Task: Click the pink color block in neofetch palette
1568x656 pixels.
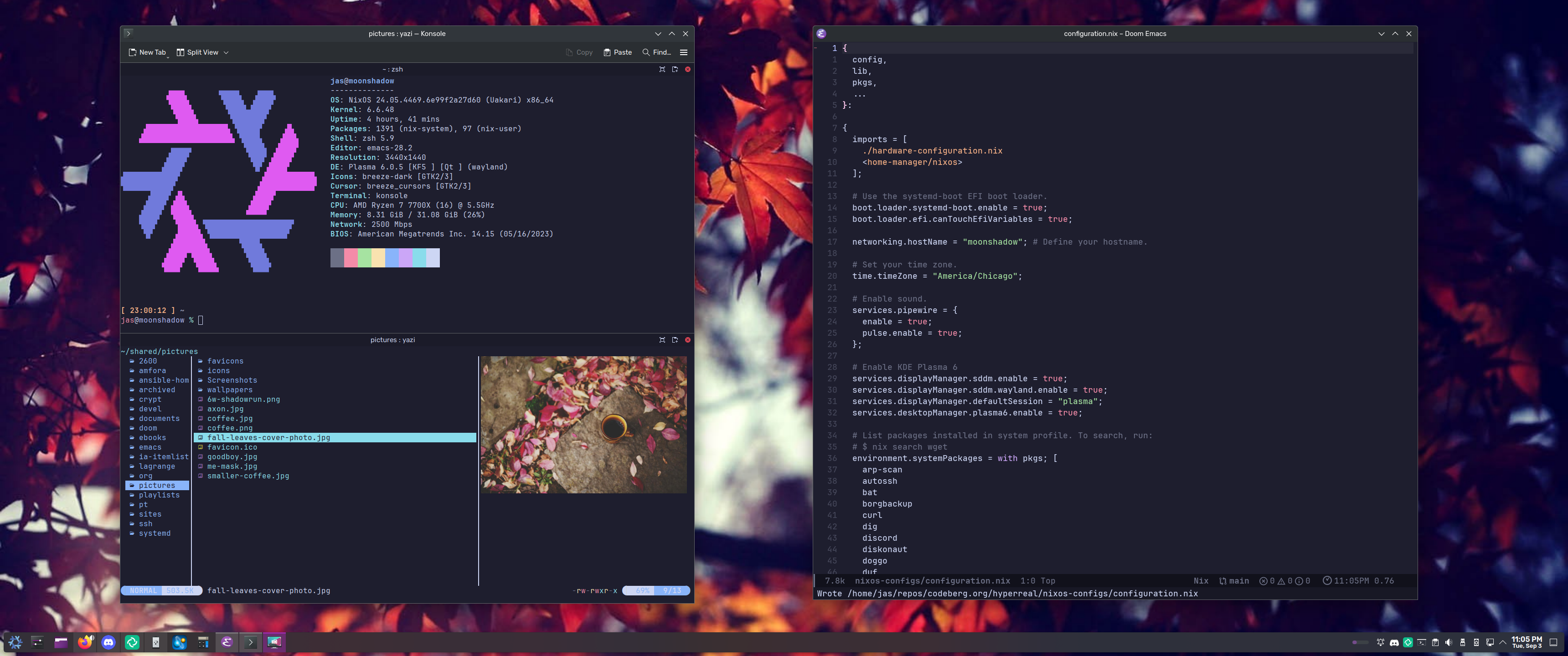Action: tap(351, 257)
